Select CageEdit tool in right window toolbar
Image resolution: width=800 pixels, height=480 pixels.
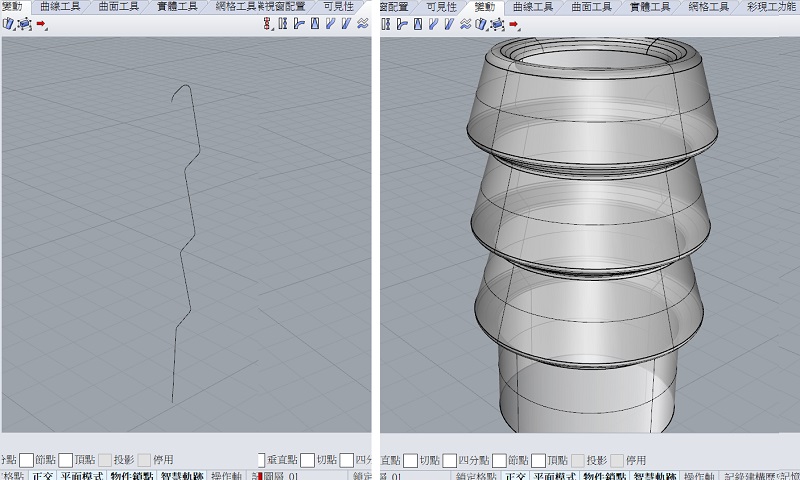click(x=497, y=24)
